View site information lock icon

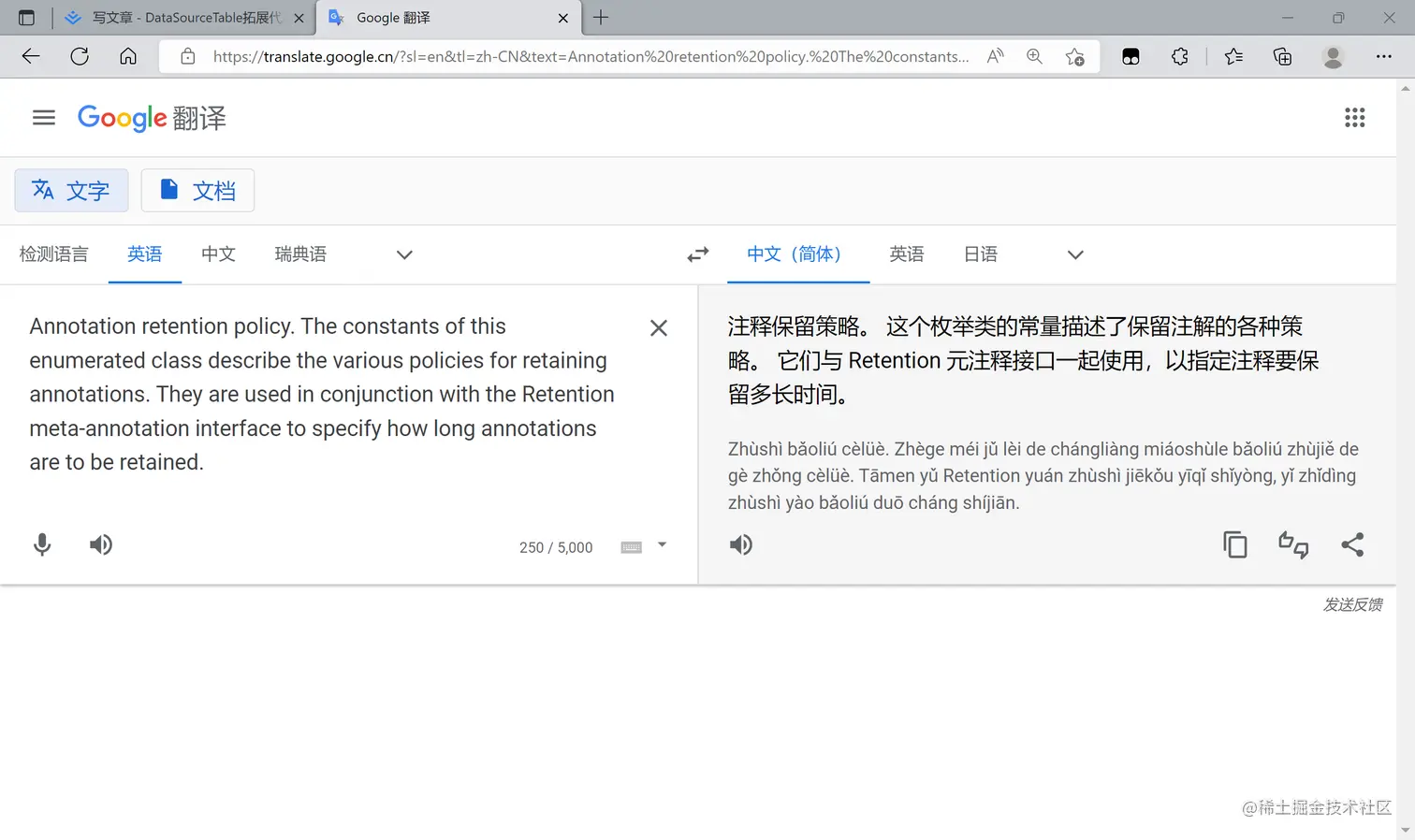(x=188, y=56)
